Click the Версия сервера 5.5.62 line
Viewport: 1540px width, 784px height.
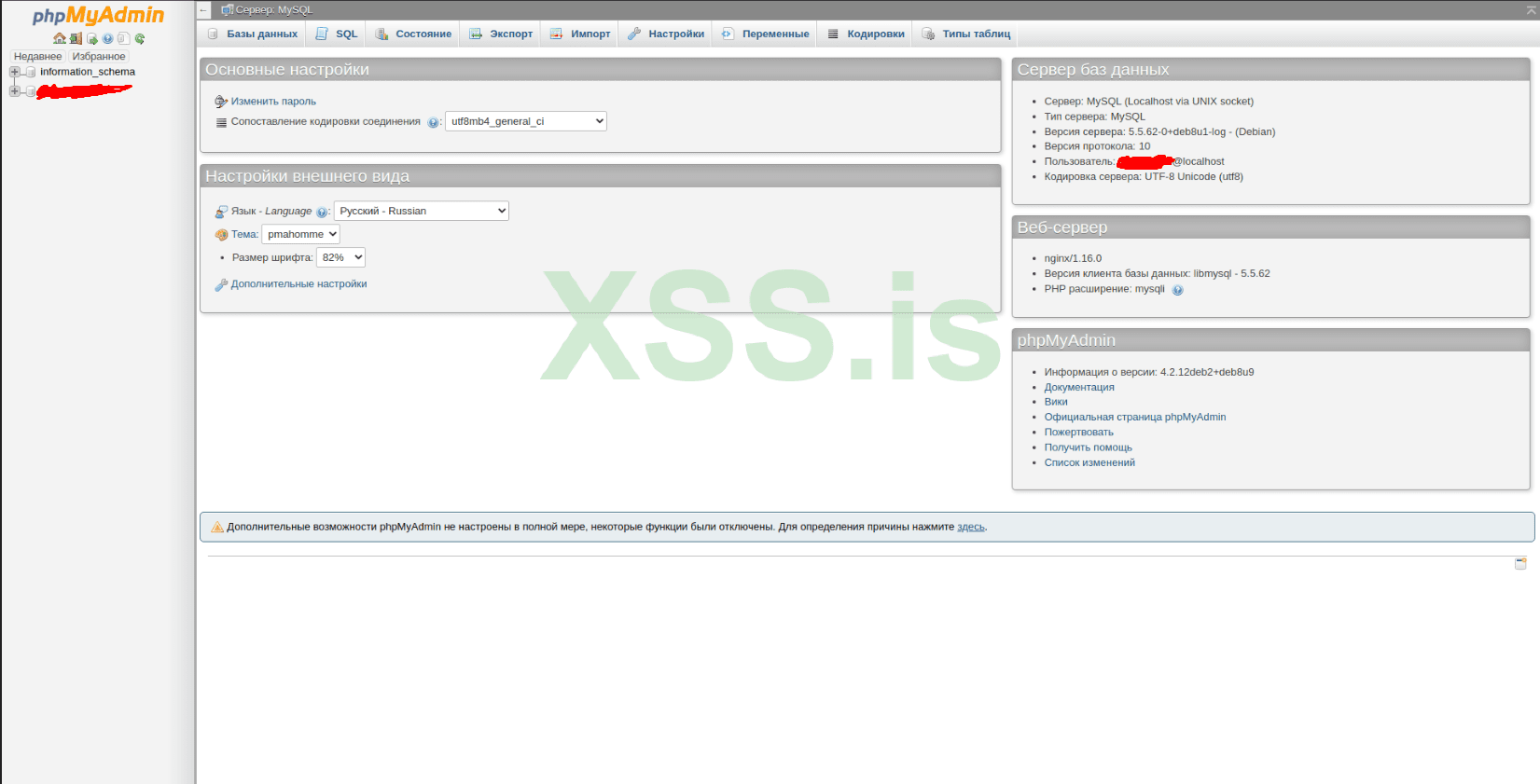click(1159, 131)
